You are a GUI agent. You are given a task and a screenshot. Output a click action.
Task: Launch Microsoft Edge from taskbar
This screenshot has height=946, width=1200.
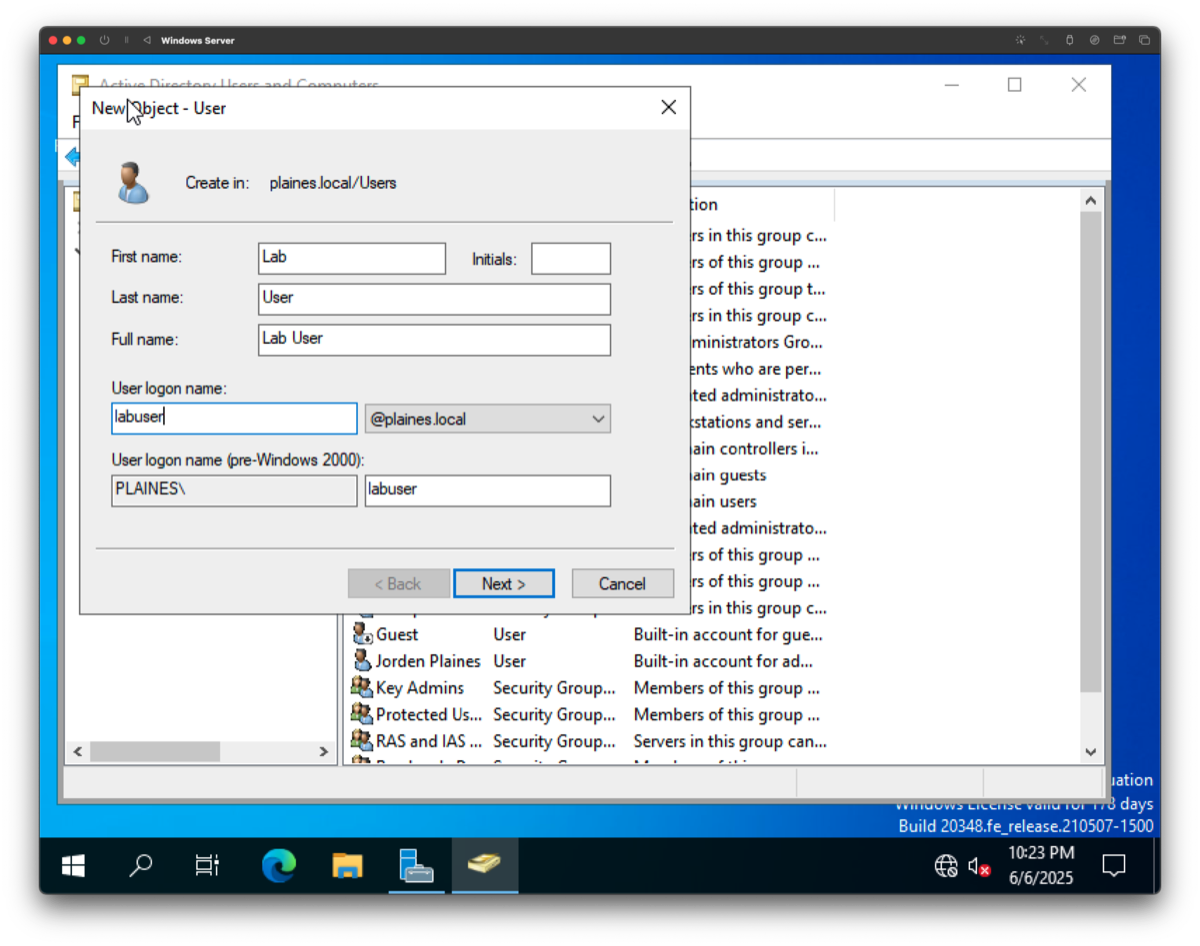tap(279, 866)
